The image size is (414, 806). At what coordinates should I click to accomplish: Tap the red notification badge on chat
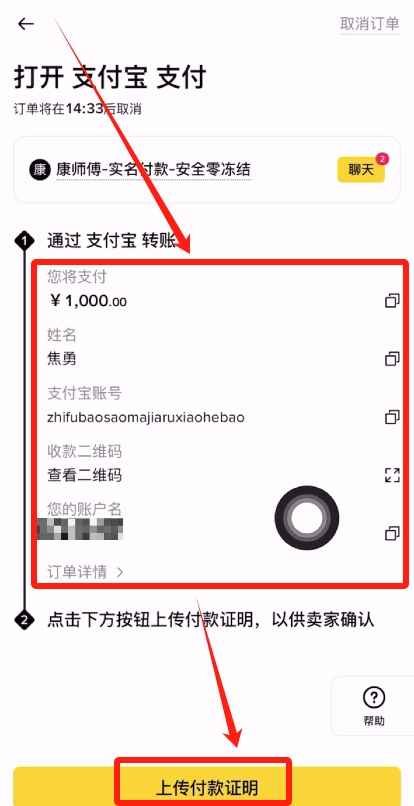(382, 159)
